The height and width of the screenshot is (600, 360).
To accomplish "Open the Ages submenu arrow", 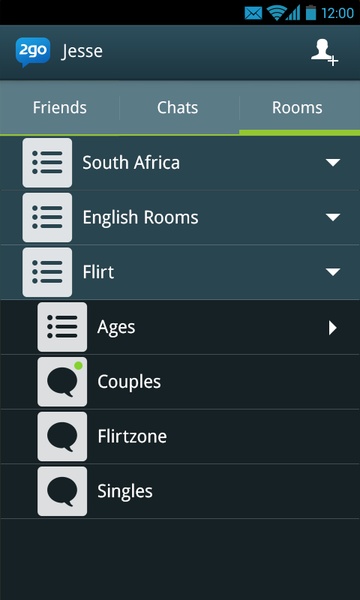I will [x=333, y=328].
